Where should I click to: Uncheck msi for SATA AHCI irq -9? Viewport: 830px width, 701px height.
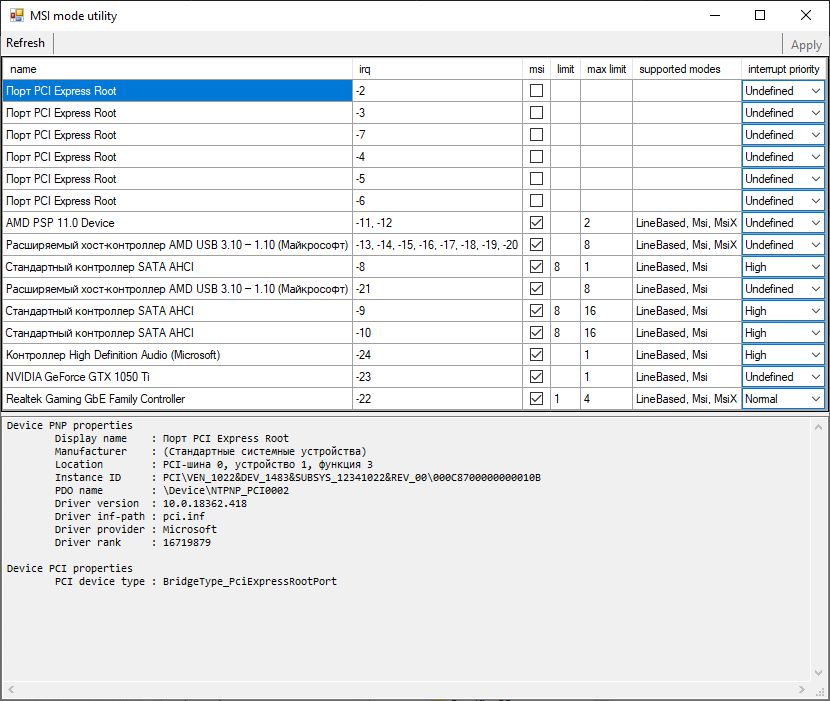pyautogui.click(x=536, y=311)
